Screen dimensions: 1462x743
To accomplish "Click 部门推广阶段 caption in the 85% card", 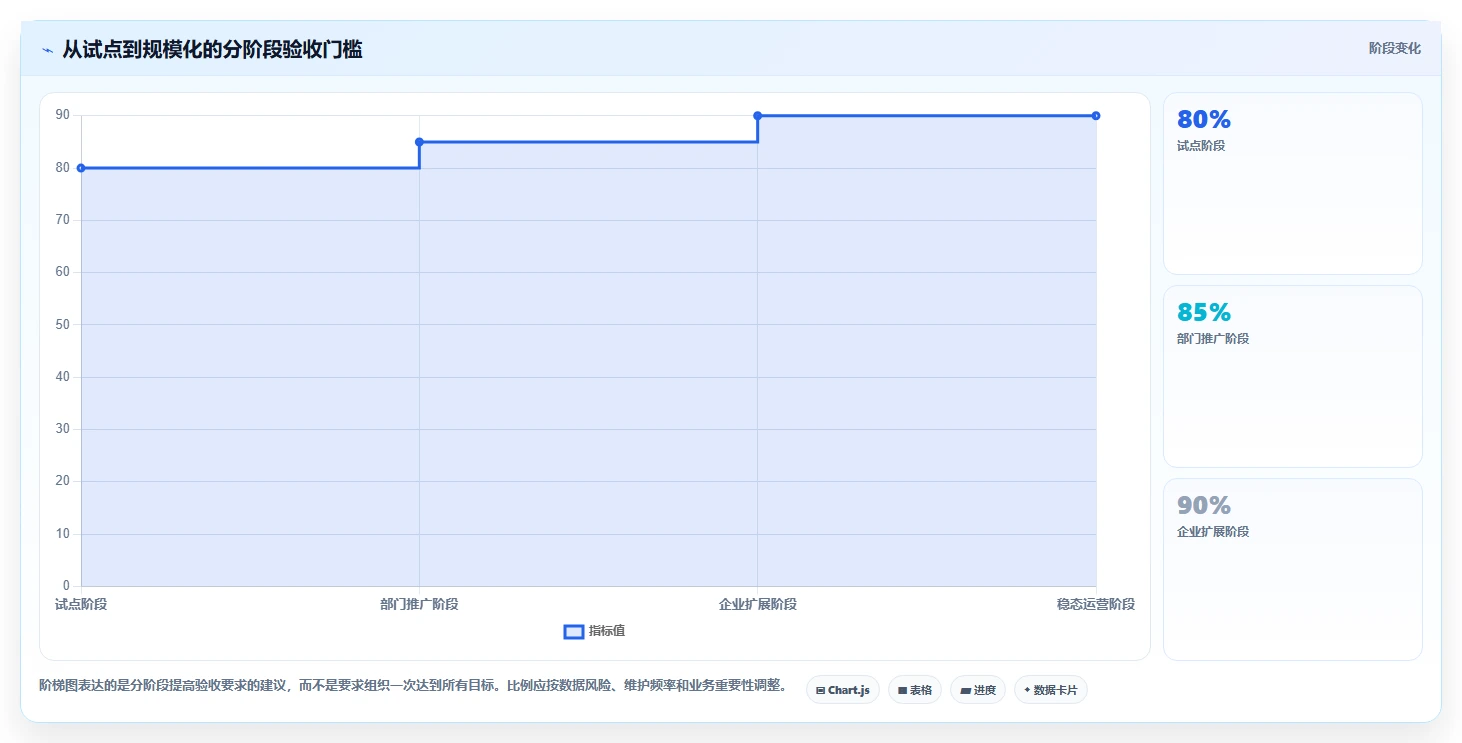I will pos(1213,339).
